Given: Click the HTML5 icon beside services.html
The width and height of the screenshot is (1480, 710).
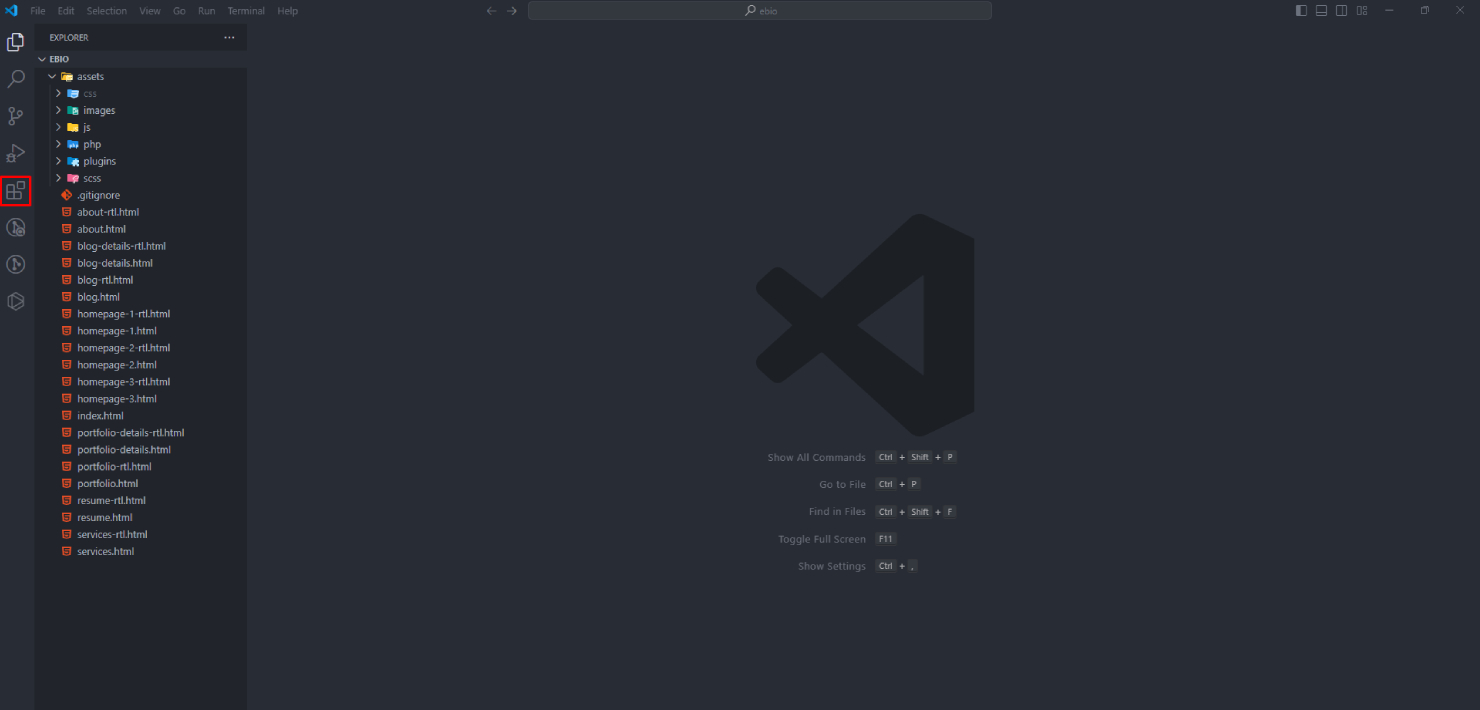Looking at the screenshot, I should coord(67,552).
